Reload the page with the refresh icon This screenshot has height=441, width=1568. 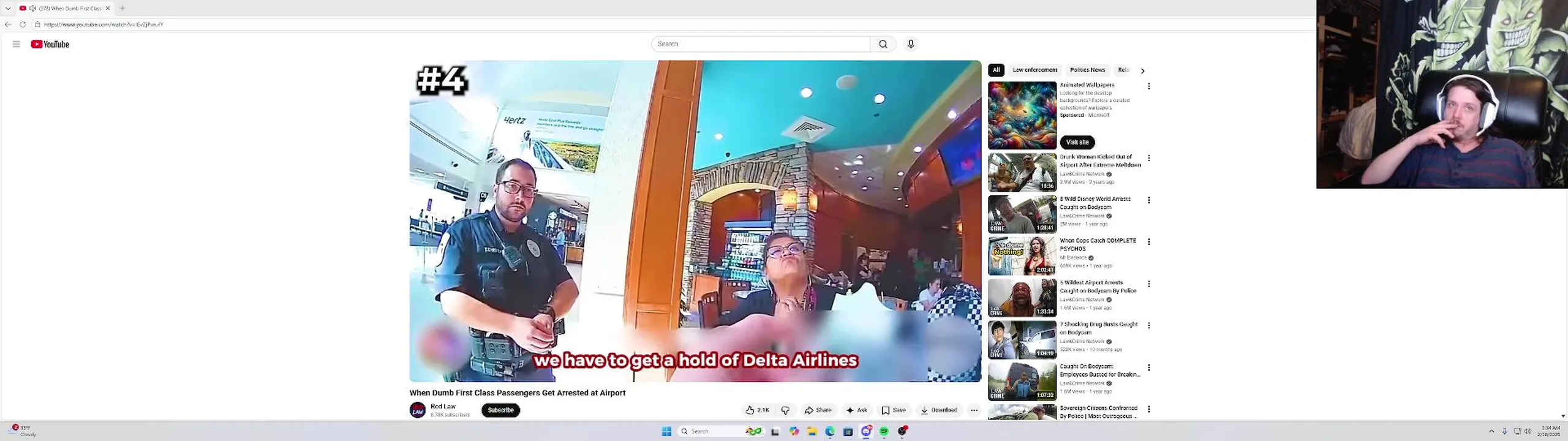coord(23,24)
